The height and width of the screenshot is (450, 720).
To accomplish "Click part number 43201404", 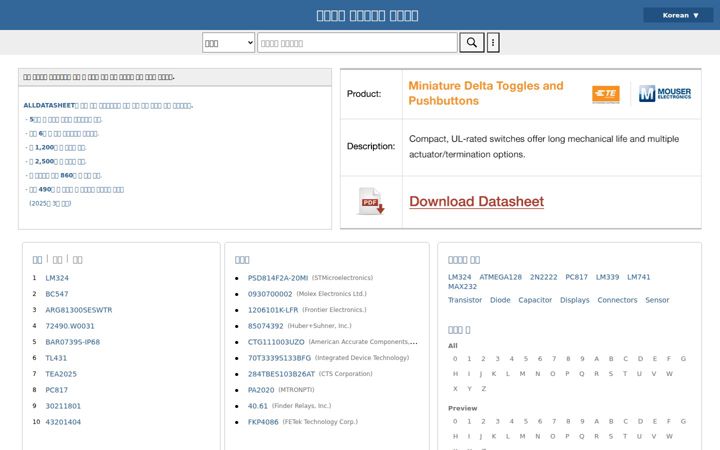I will coord(63,422).
